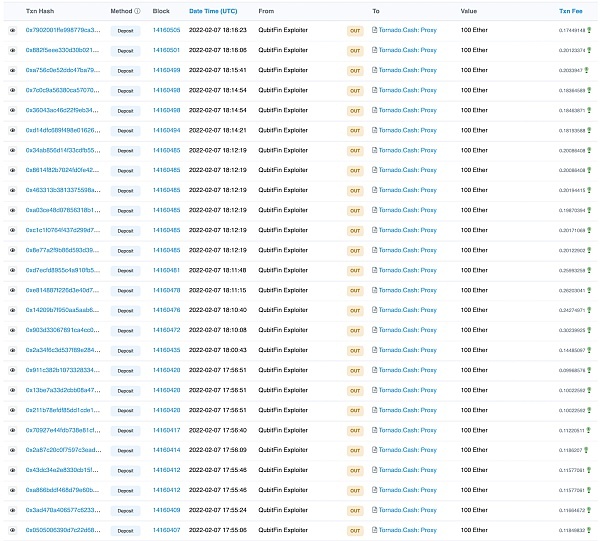The height and width of the screenshot is (541, 600).
Task: Click the eye icon for block 14160409 transaction
Action: coord(13,510)
